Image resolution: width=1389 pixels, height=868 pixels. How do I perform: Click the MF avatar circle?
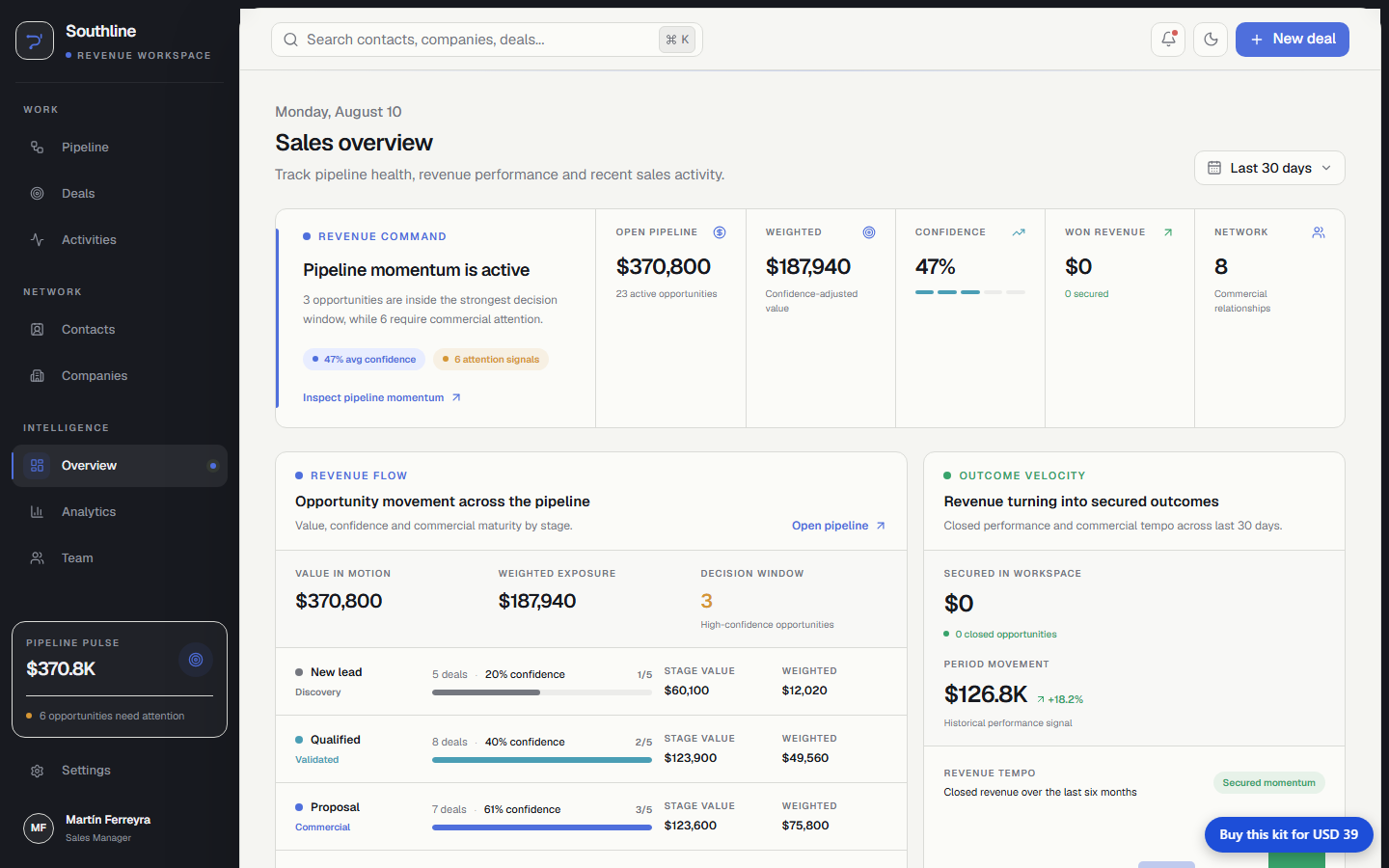click(39, 827)
